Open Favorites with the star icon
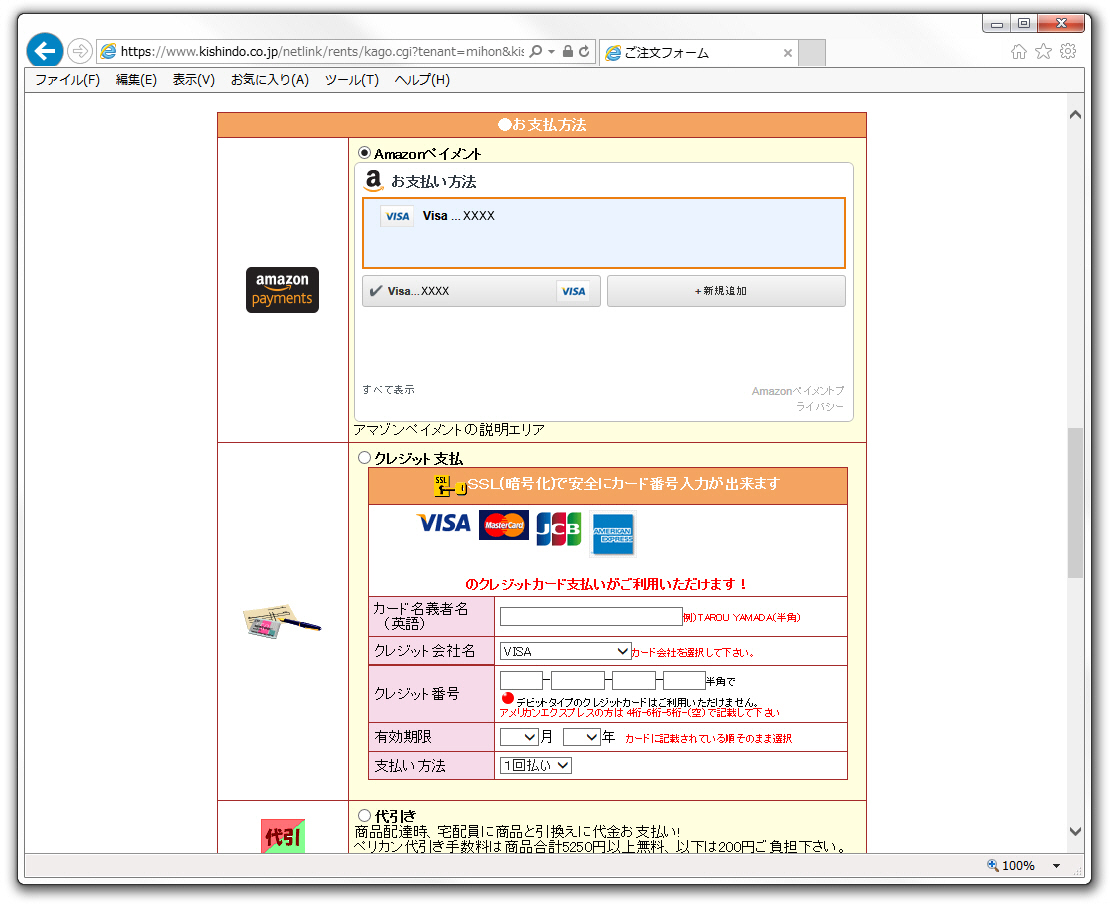The height and width of the screenshot is (904, 1110). pyautogui.click(x=1043, y=51)
